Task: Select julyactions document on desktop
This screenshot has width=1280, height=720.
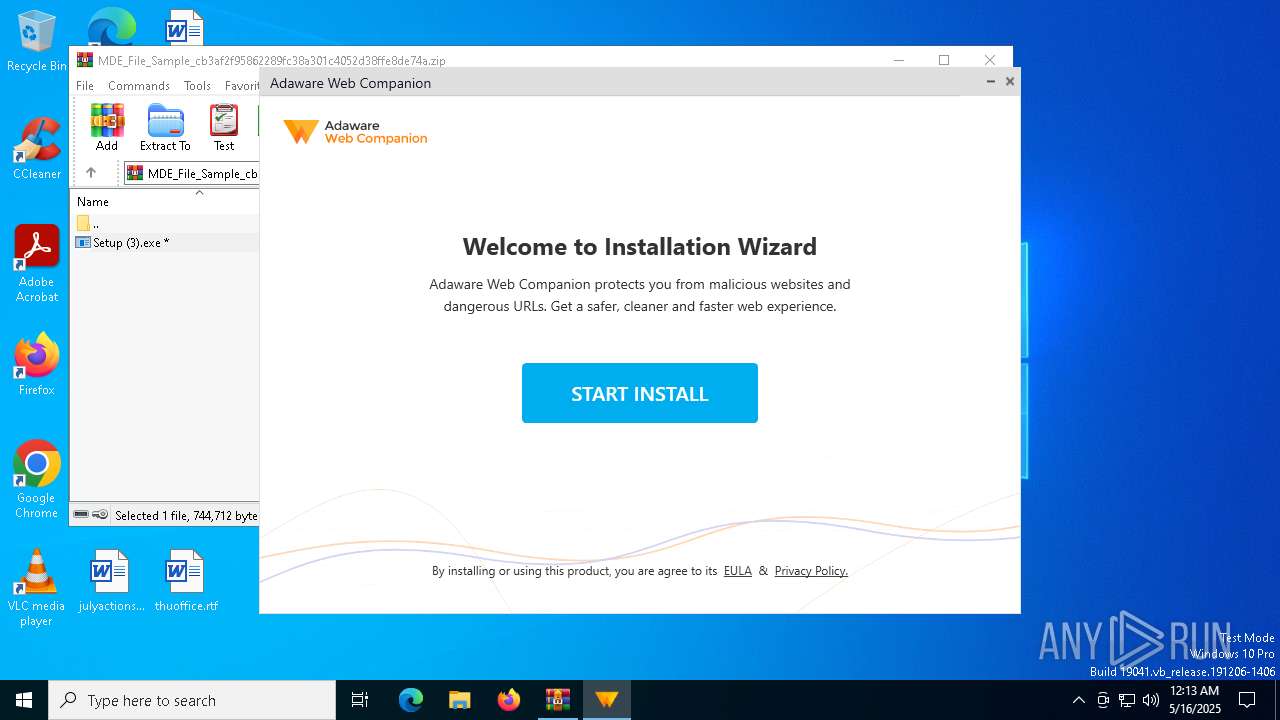Action: 111,581
